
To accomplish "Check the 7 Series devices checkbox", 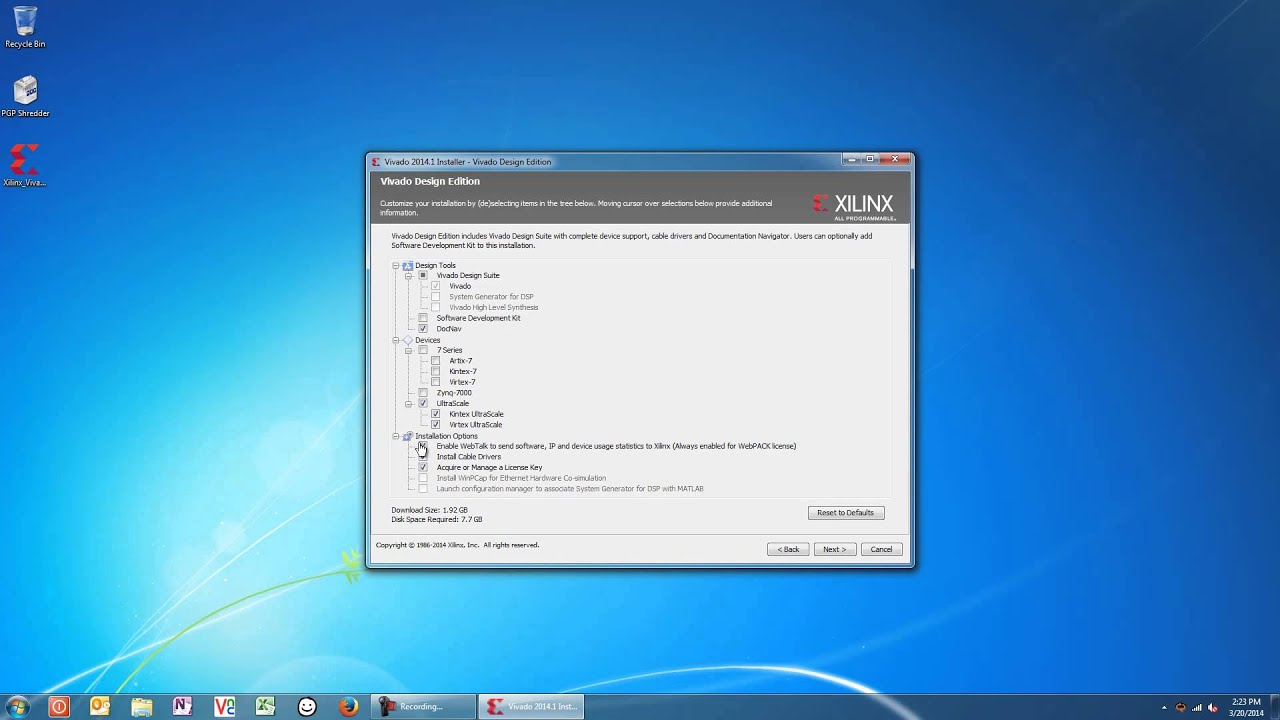I will coord(423,350).
